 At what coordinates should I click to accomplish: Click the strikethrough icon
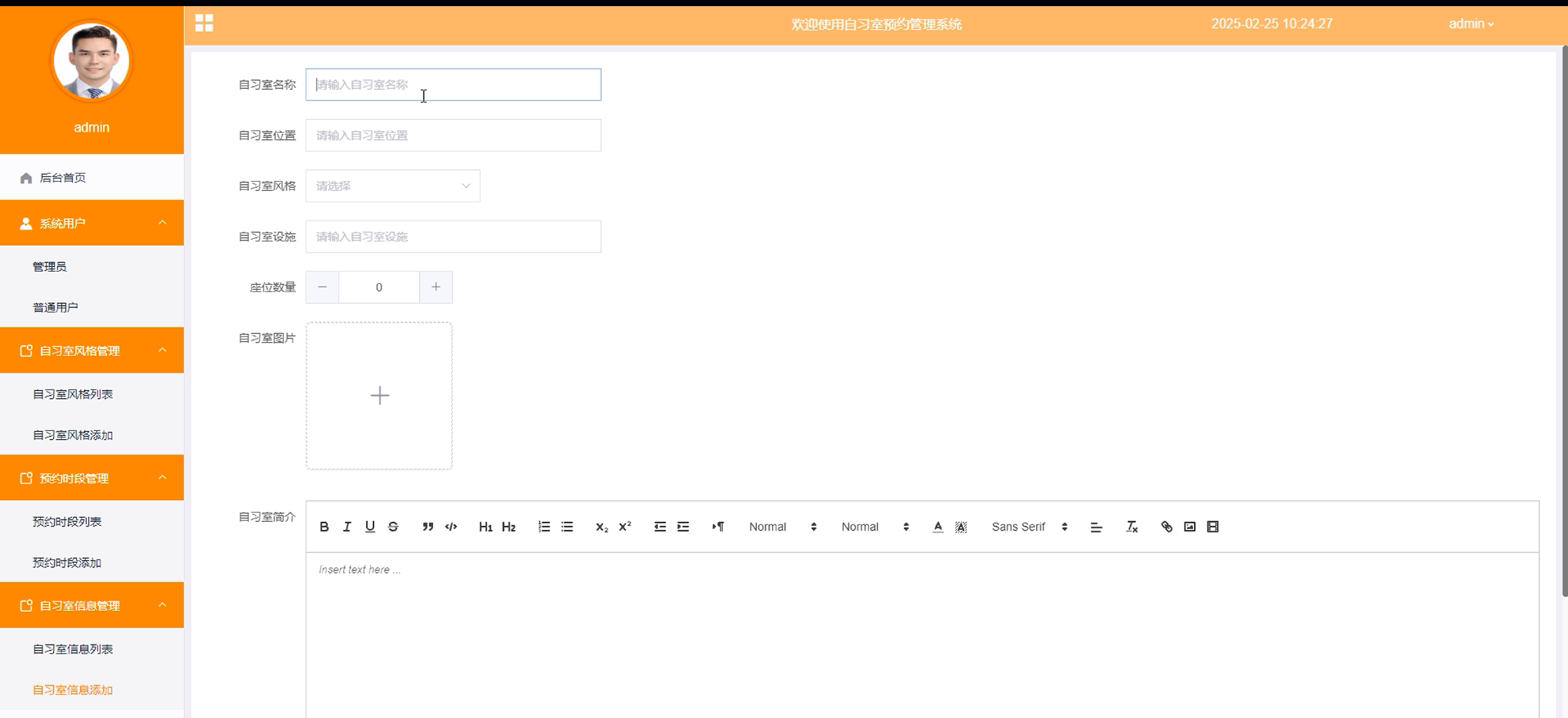(x=393, y=527)
